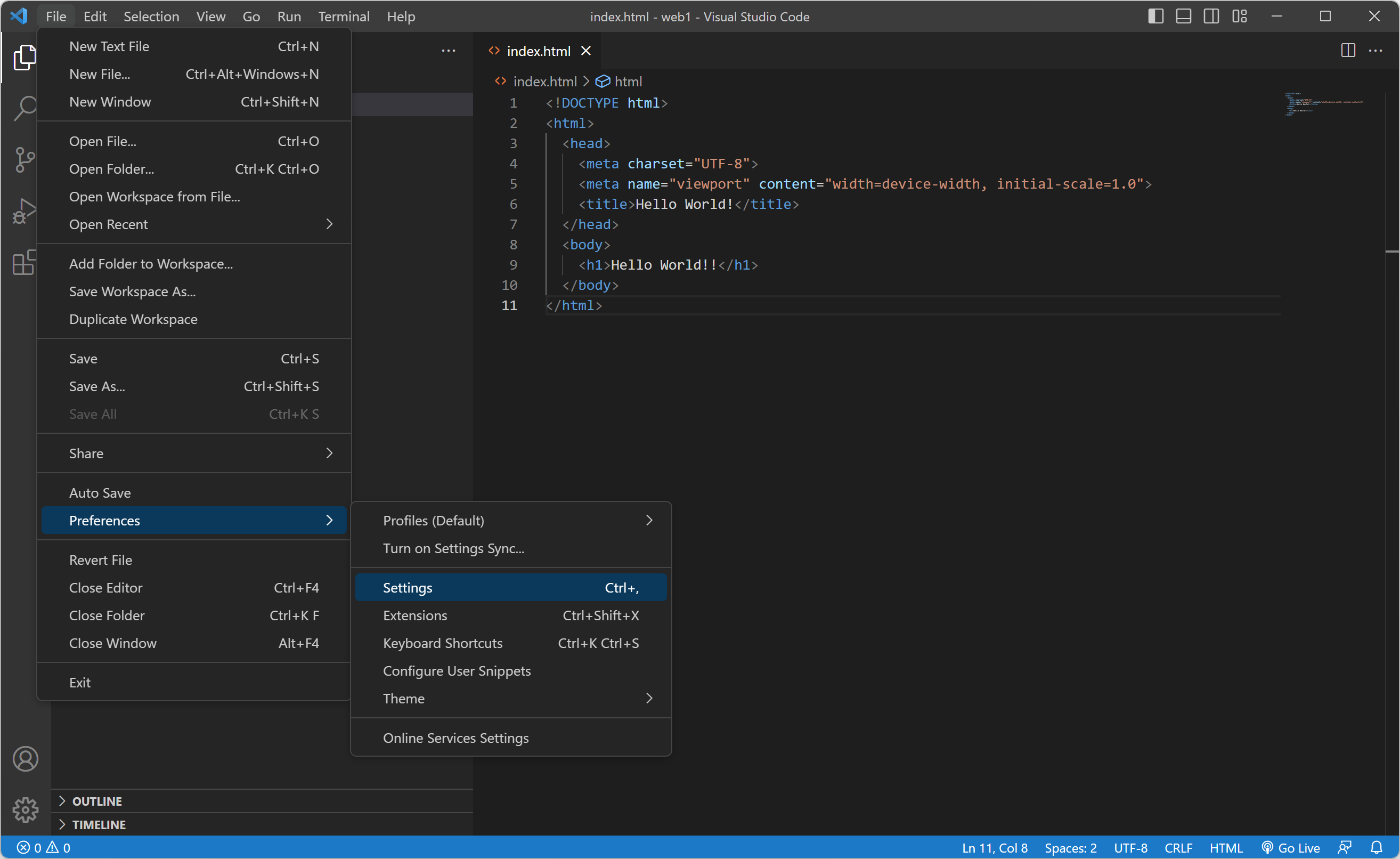1400x859 pixels.
Task: Click the Manage gear icon
Action: coord(25,809)
